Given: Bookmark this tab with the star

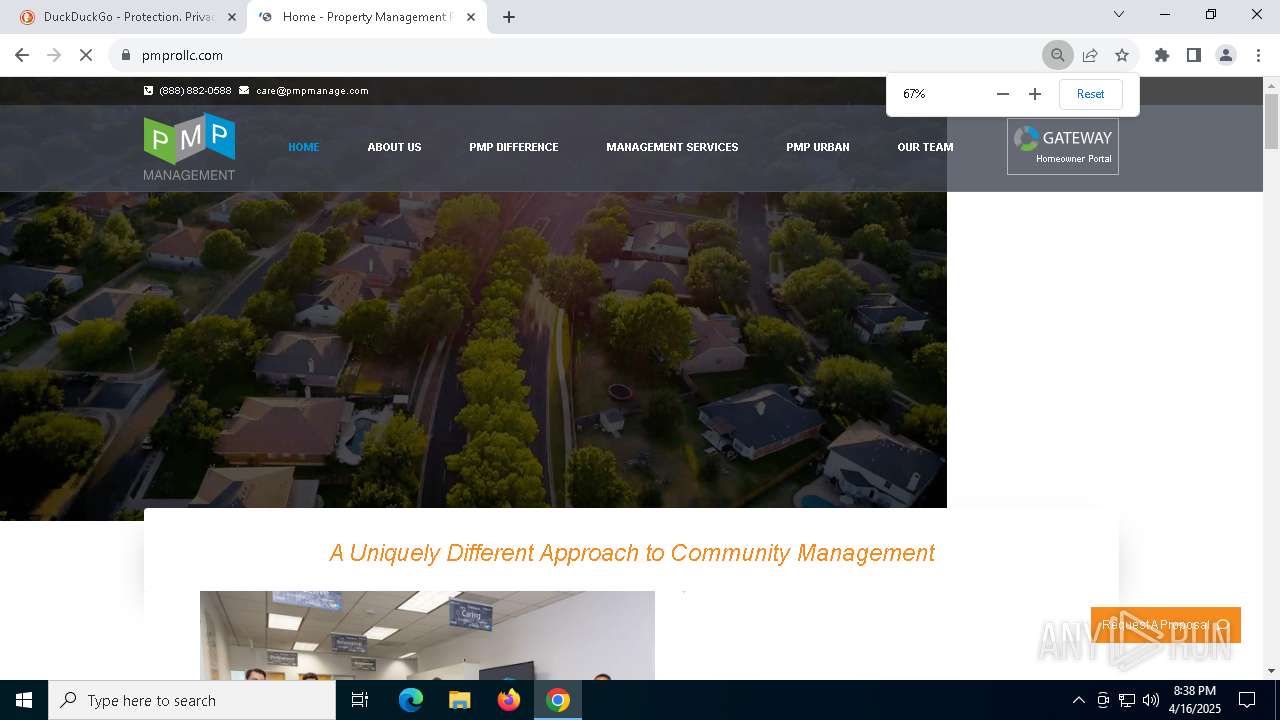Looking at the screenshot, I should 1122,55.
